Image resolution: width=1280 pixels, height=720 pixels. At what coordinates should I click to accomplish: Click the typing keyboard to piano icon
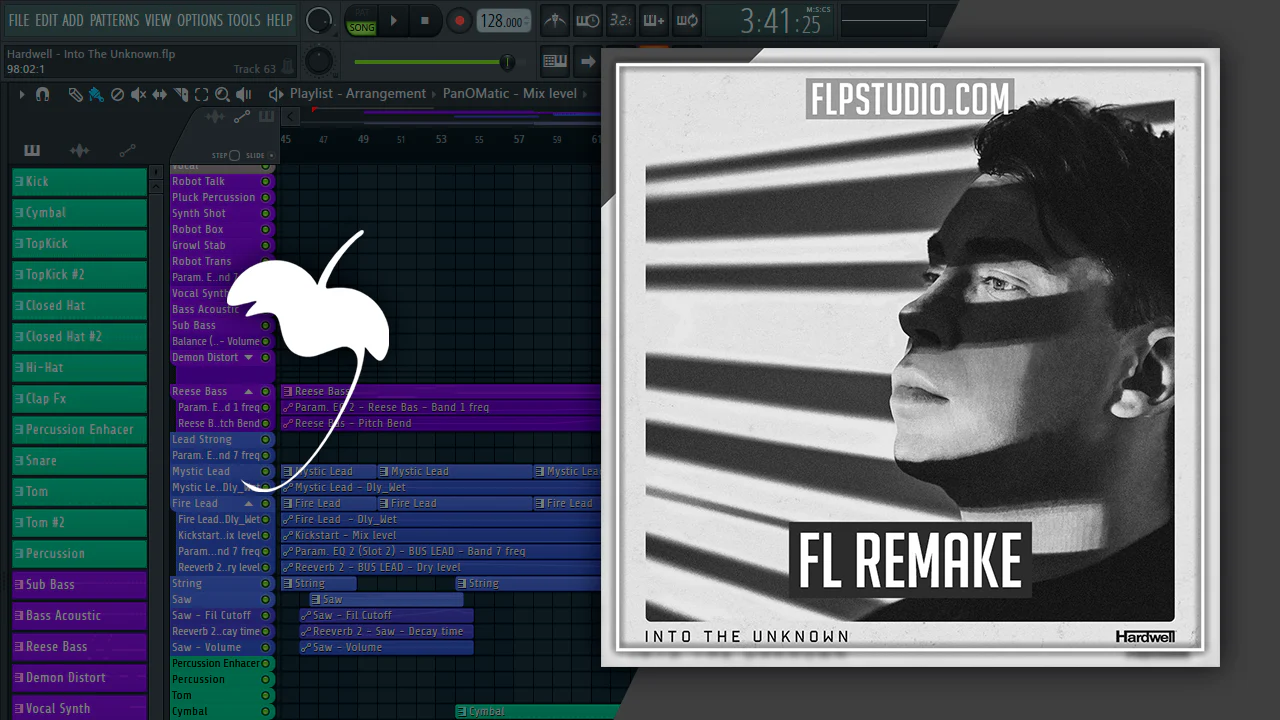pos(555,62)
